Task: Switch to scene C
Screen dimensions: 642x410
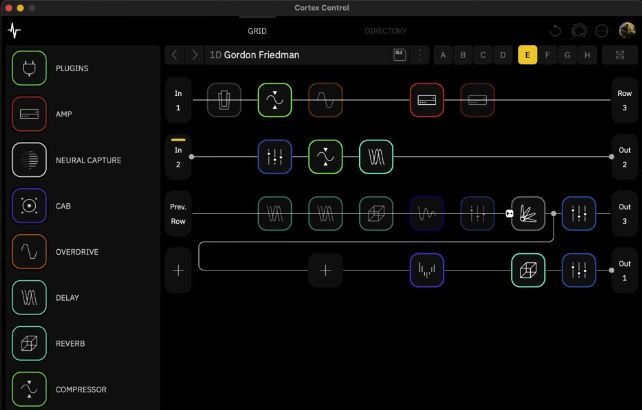Action: click(x=483, y=55)
